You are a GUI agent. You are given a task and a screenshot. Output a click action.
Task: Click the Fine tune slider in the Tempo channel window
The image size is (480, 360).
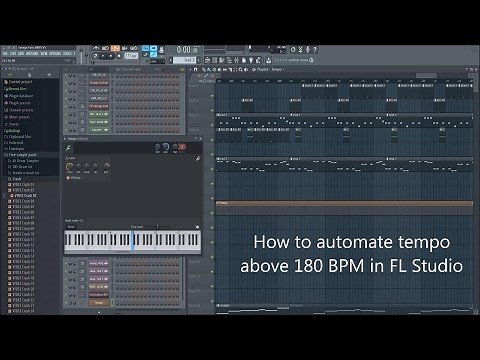click(158, 227)
